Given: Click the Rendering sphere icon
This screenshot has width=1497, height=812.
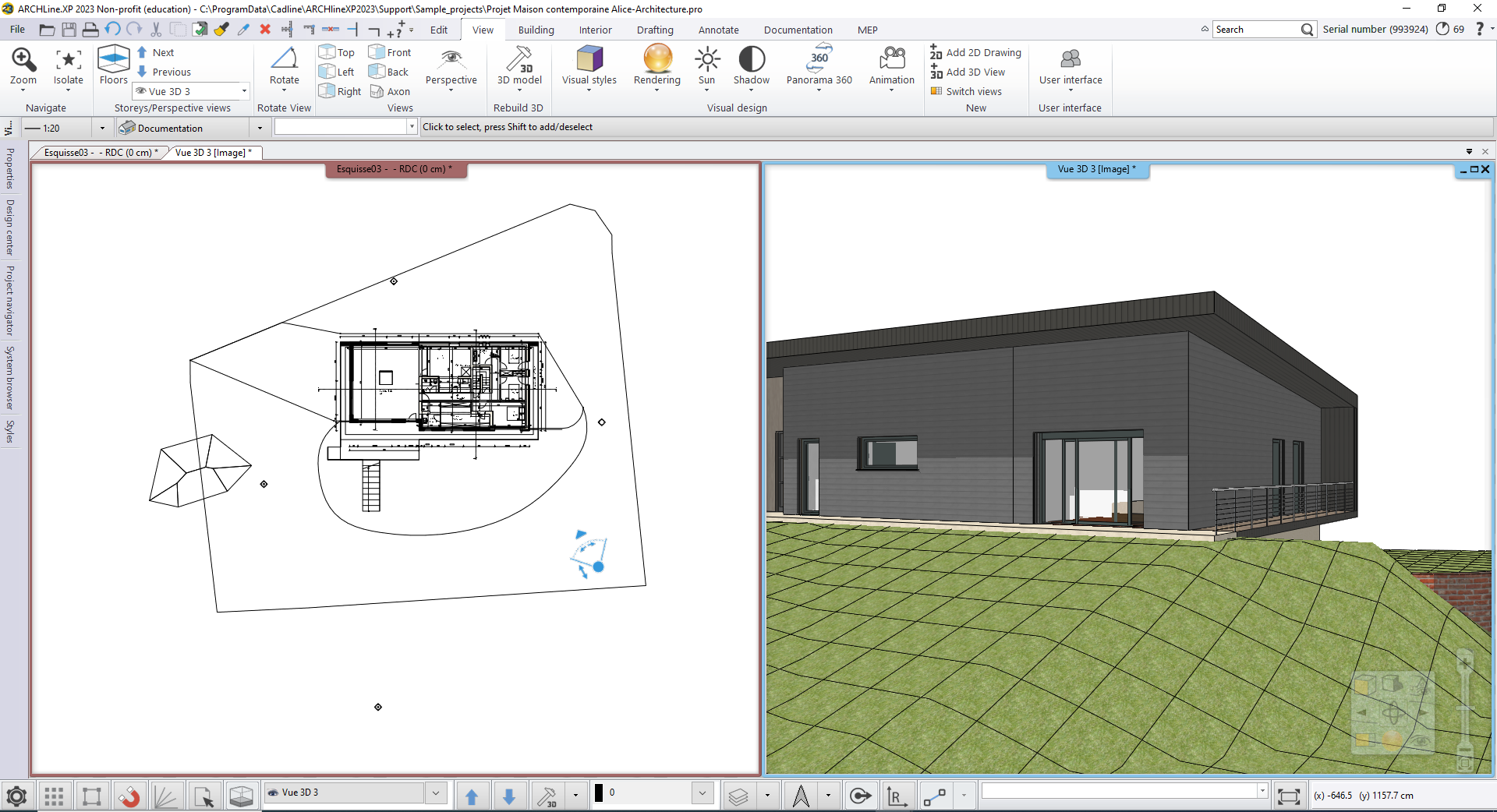Looking at the screenshot, I should [657, 59].
